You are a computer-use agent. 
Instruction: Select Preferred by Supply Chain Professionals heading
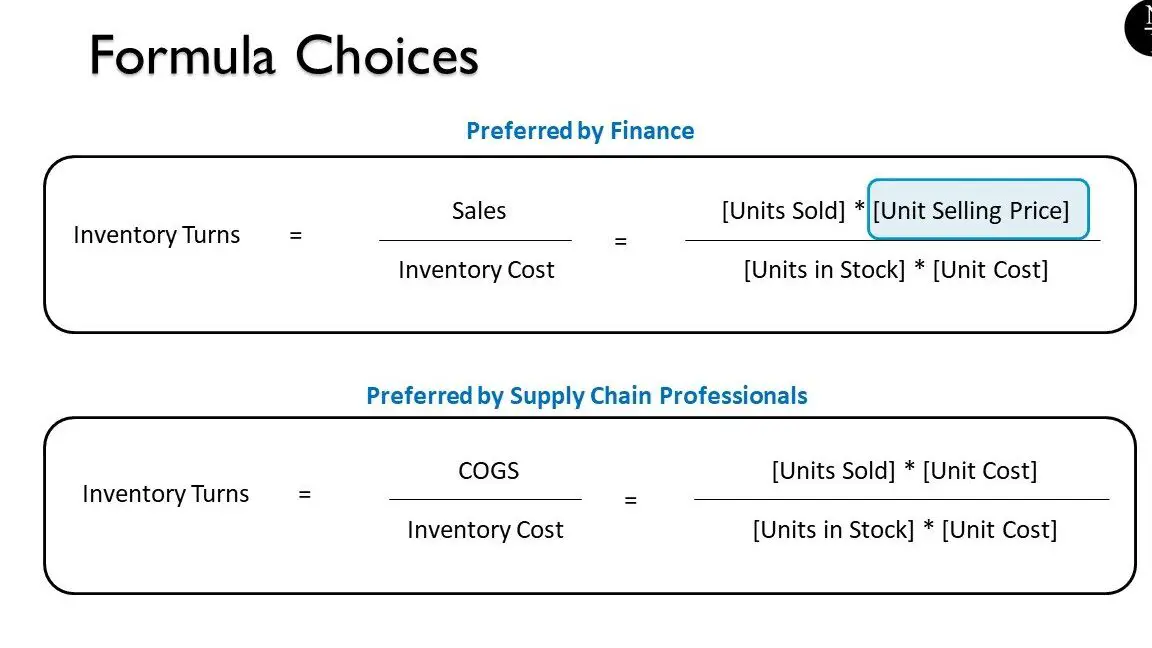tap(586, 396)
